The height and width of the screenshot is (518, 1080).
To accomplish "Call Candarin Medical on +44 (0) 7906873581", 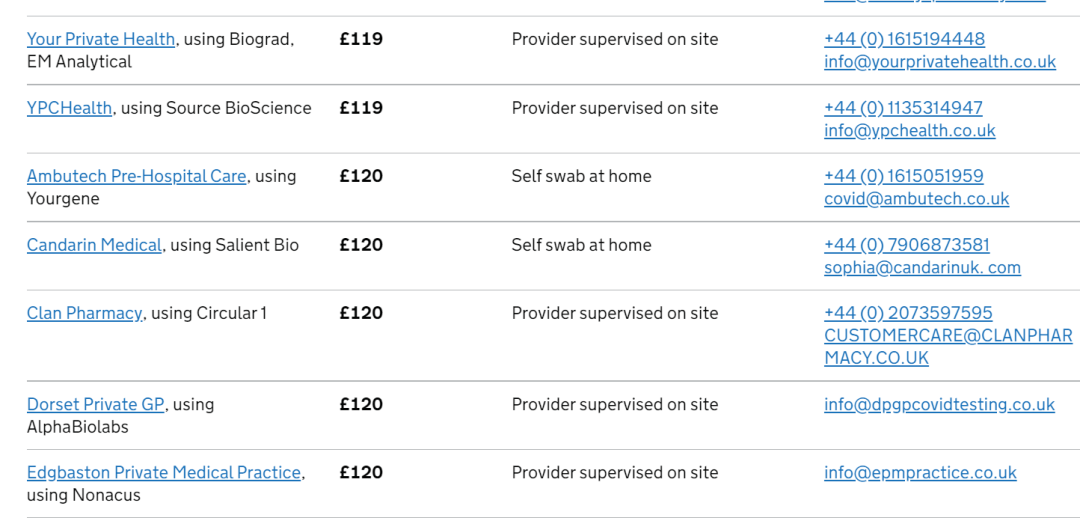I will click(x=906, y=245).
